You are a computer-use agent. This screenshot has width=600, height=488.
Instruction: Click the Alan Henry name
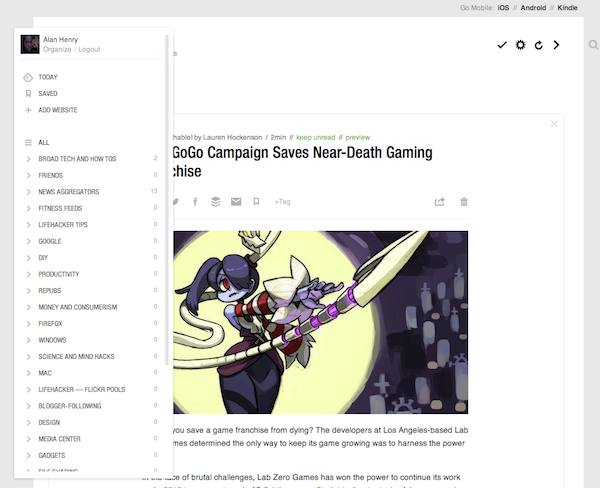[60, 39]
